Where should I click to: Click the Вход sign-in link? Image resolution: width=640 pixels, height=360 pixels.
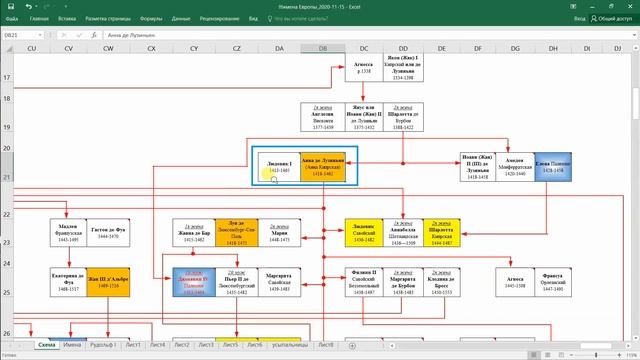(x=579, y=19)
